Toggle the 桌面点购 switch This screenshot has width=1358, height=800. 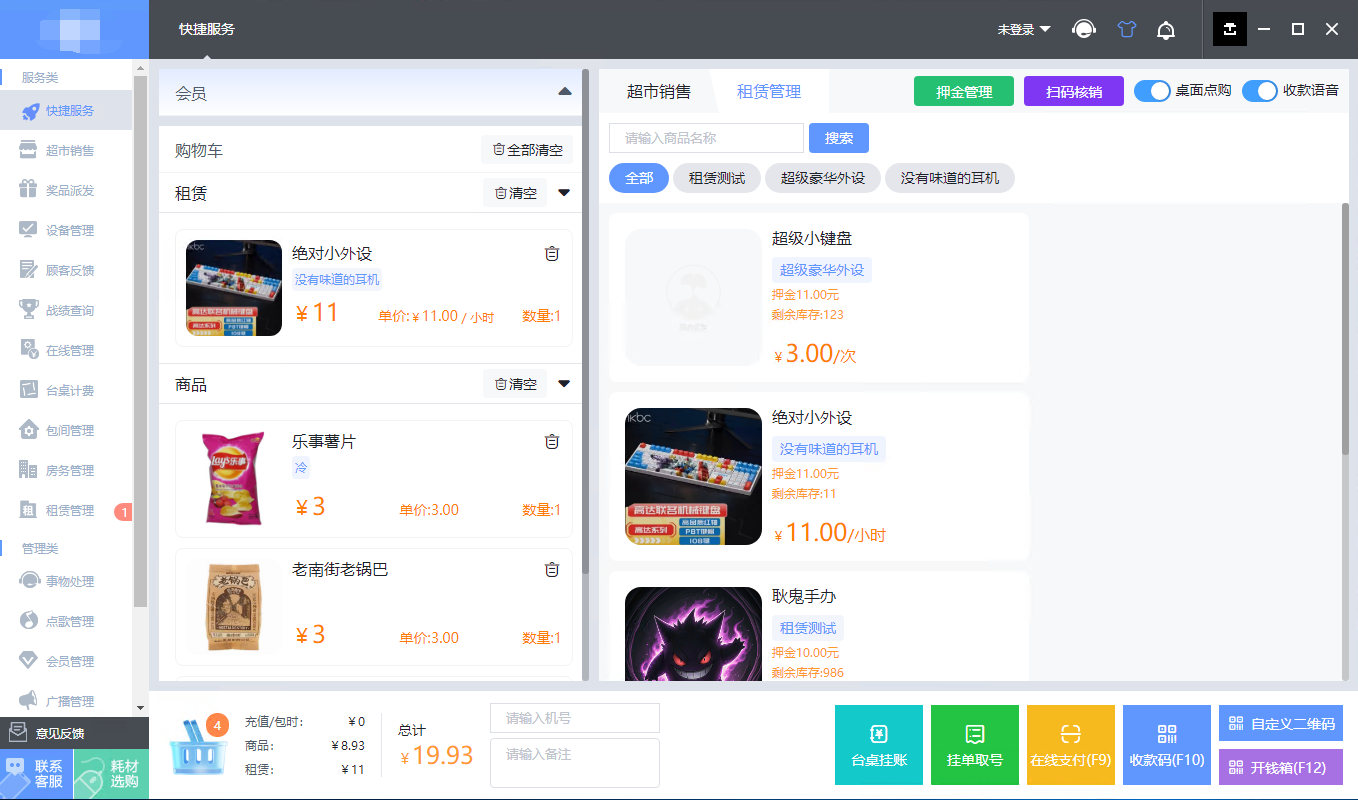click(x=1152, y=91)
